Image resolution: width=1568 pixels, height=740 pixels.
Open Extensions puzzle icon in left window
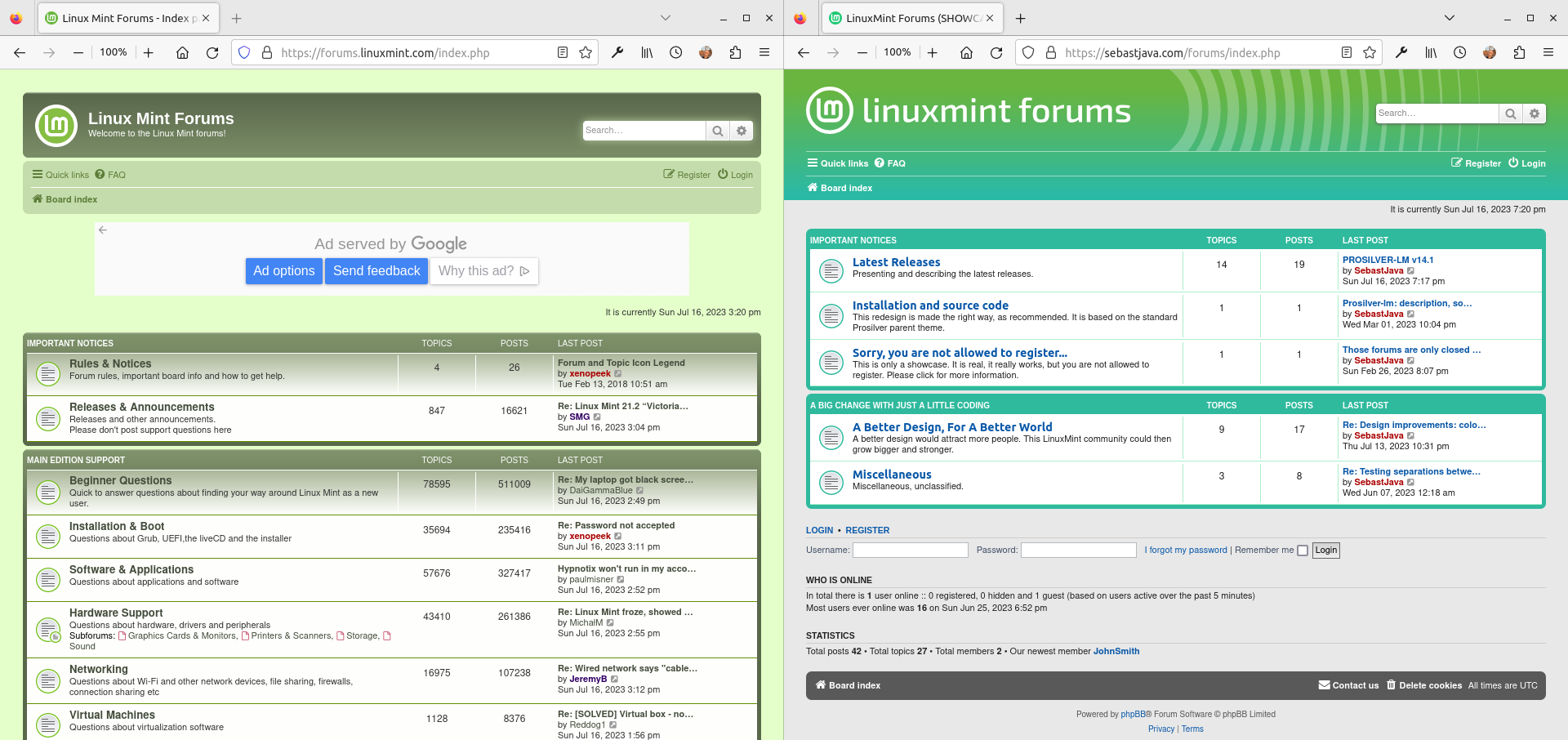(735, 52)
